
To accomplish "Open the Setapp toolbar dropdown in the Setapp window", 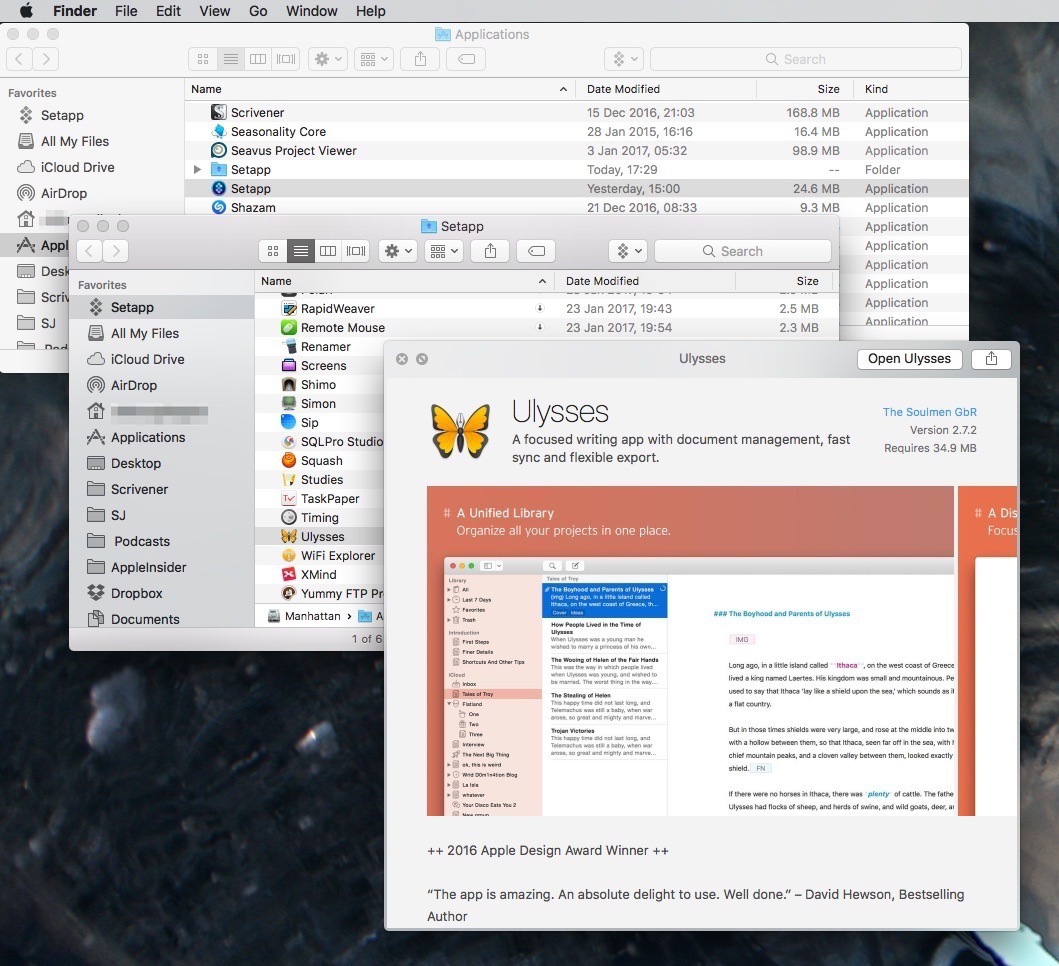I will tap(628, 251).
